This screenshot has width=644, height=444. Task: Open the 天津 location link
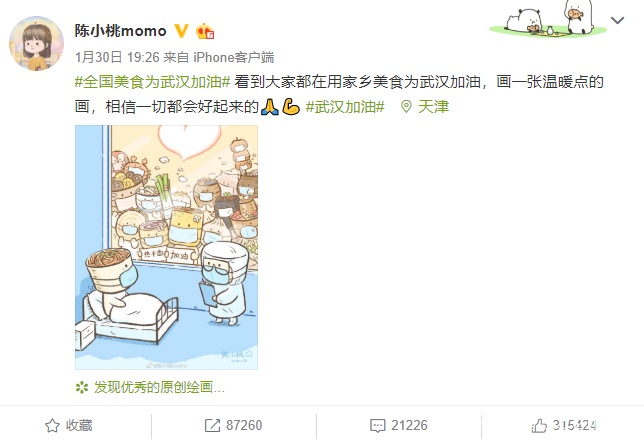tap(433, 107)
